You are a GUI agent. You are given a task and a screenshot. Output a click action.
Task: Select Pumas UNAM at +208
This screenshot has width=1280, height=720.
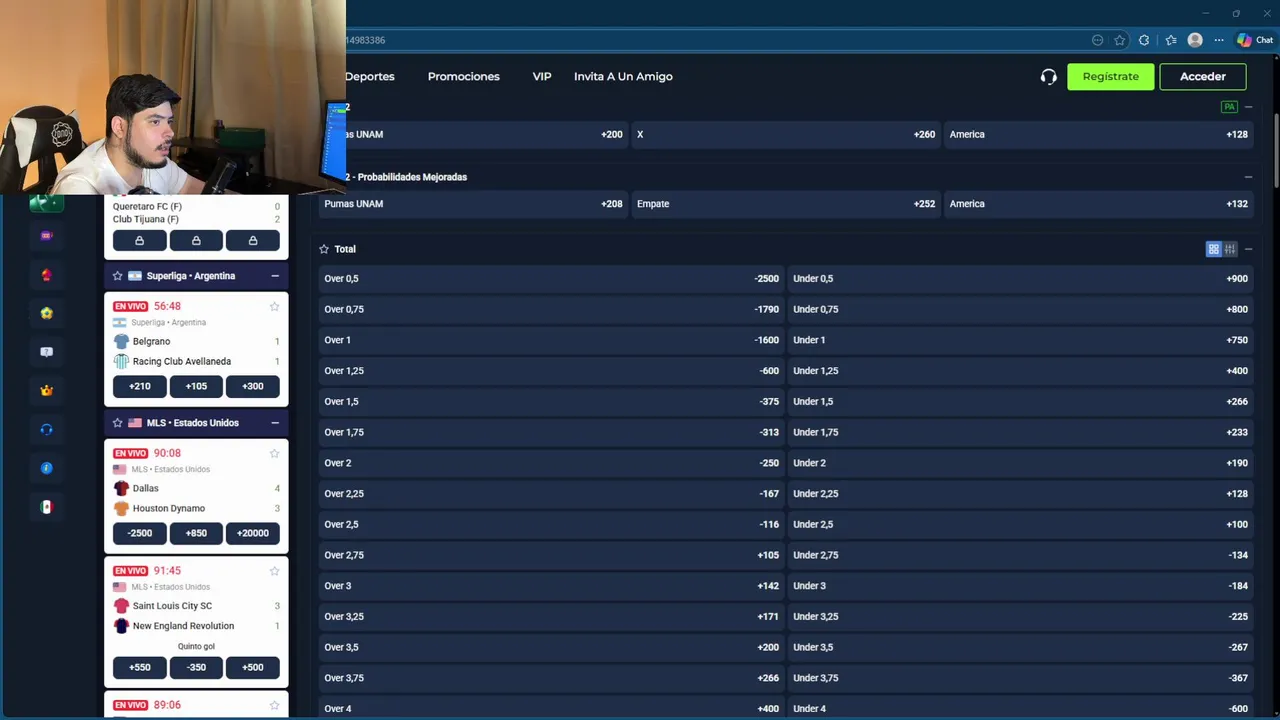click(x=473, y=204)
